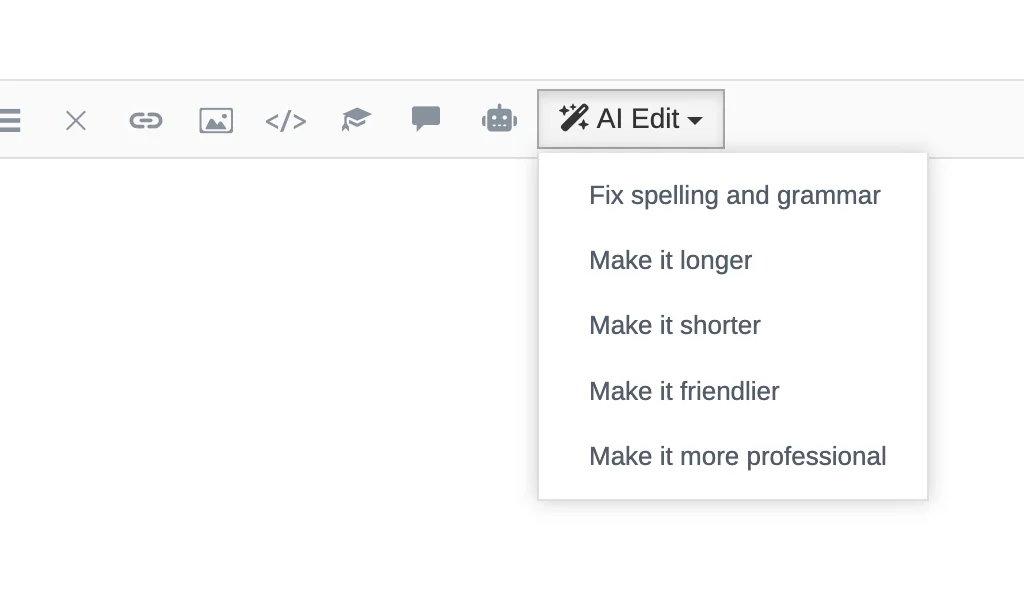This screenshot has width=1024, height=616.
Task: Click the AI Edit button label
Action: pyautogui.click(x=638, y=119)
